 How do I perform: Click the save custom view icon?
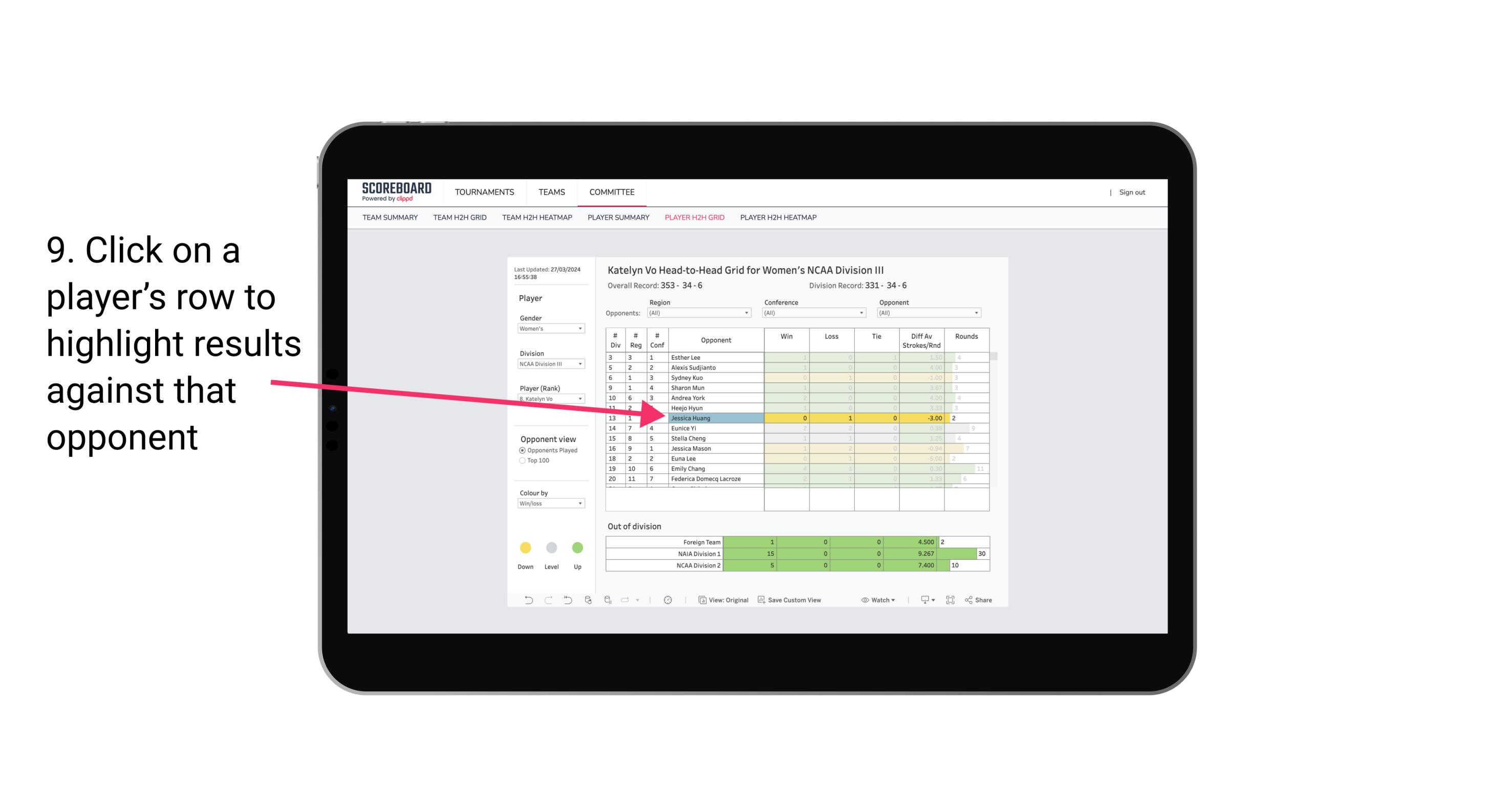coord(761,601)
